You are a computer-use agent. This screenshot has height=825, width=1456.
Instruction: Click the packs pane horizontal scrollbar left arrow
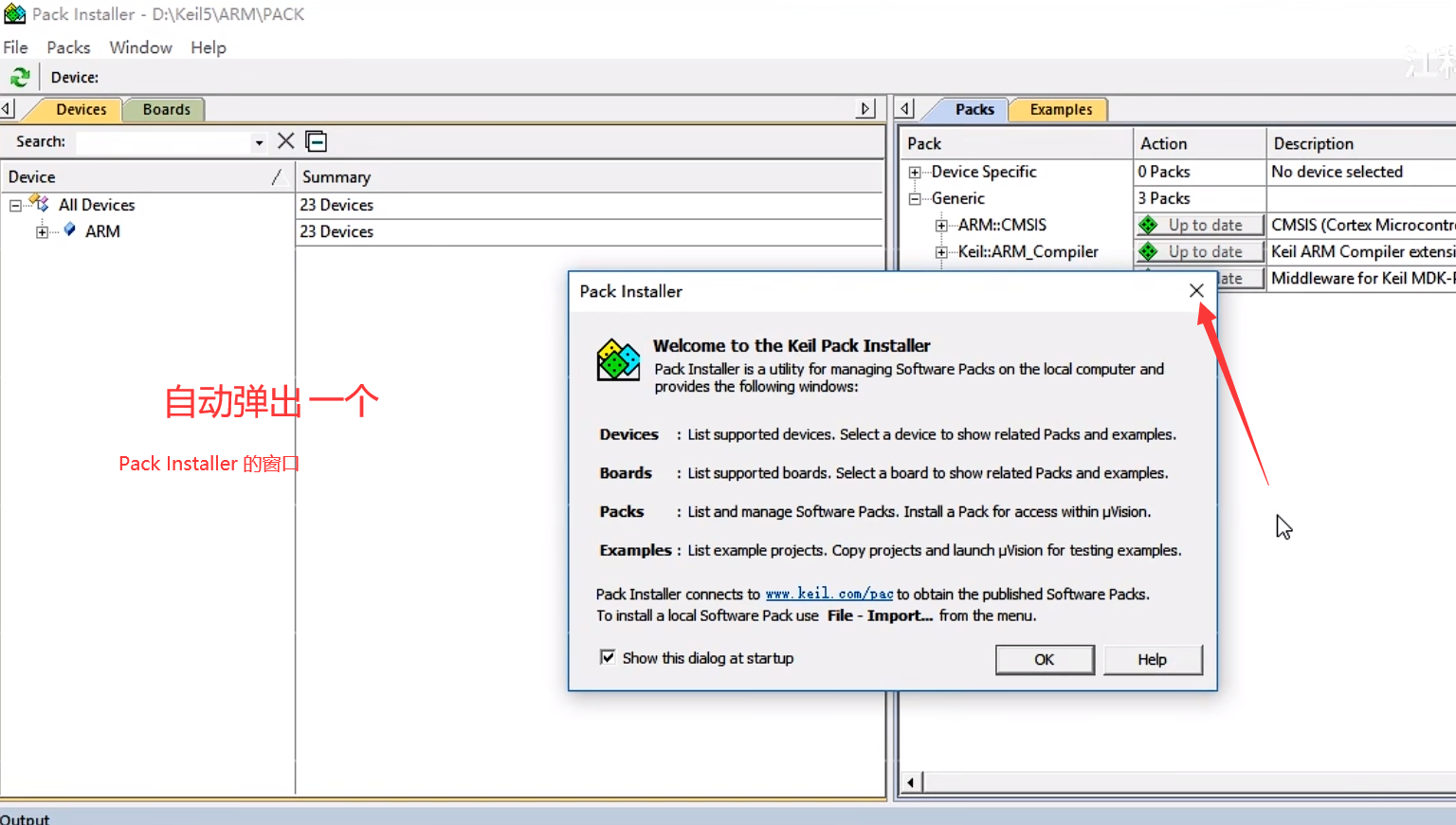click(x=911, y=782)
